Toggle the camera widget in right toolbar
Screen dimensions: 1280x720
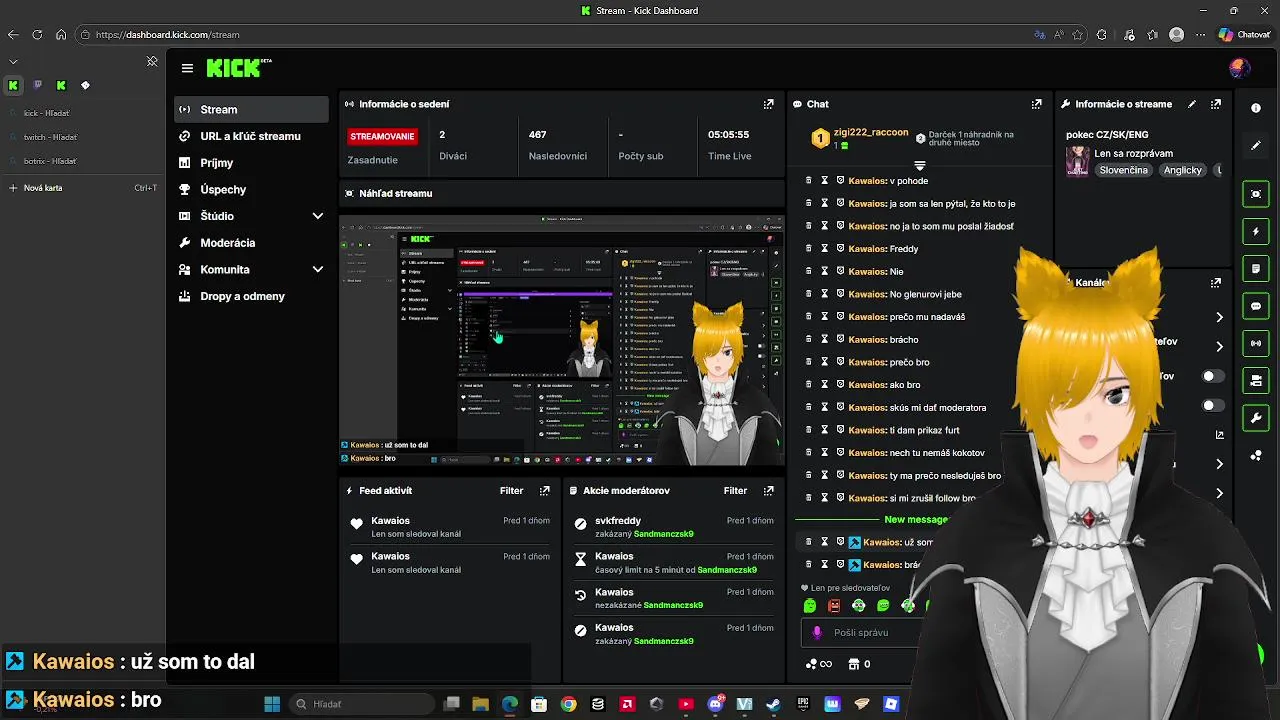click(x=1256, y=380)
